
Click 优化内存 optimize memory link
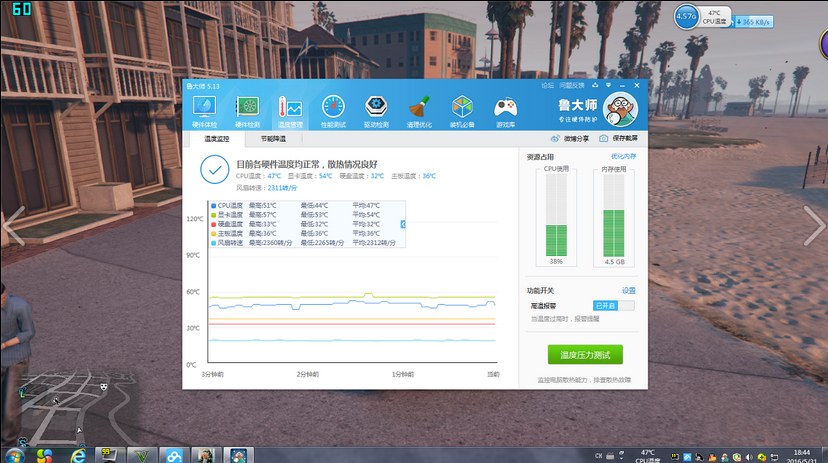(623, 156)
